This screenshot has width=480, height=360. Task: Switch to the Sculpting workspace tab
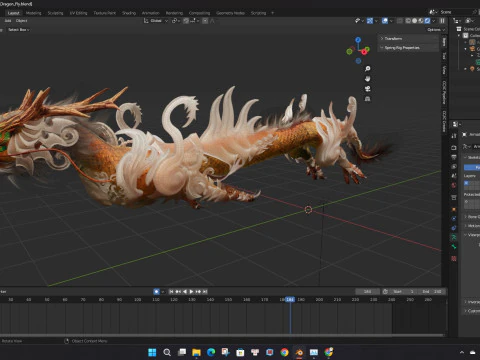(x=55, y=13)
